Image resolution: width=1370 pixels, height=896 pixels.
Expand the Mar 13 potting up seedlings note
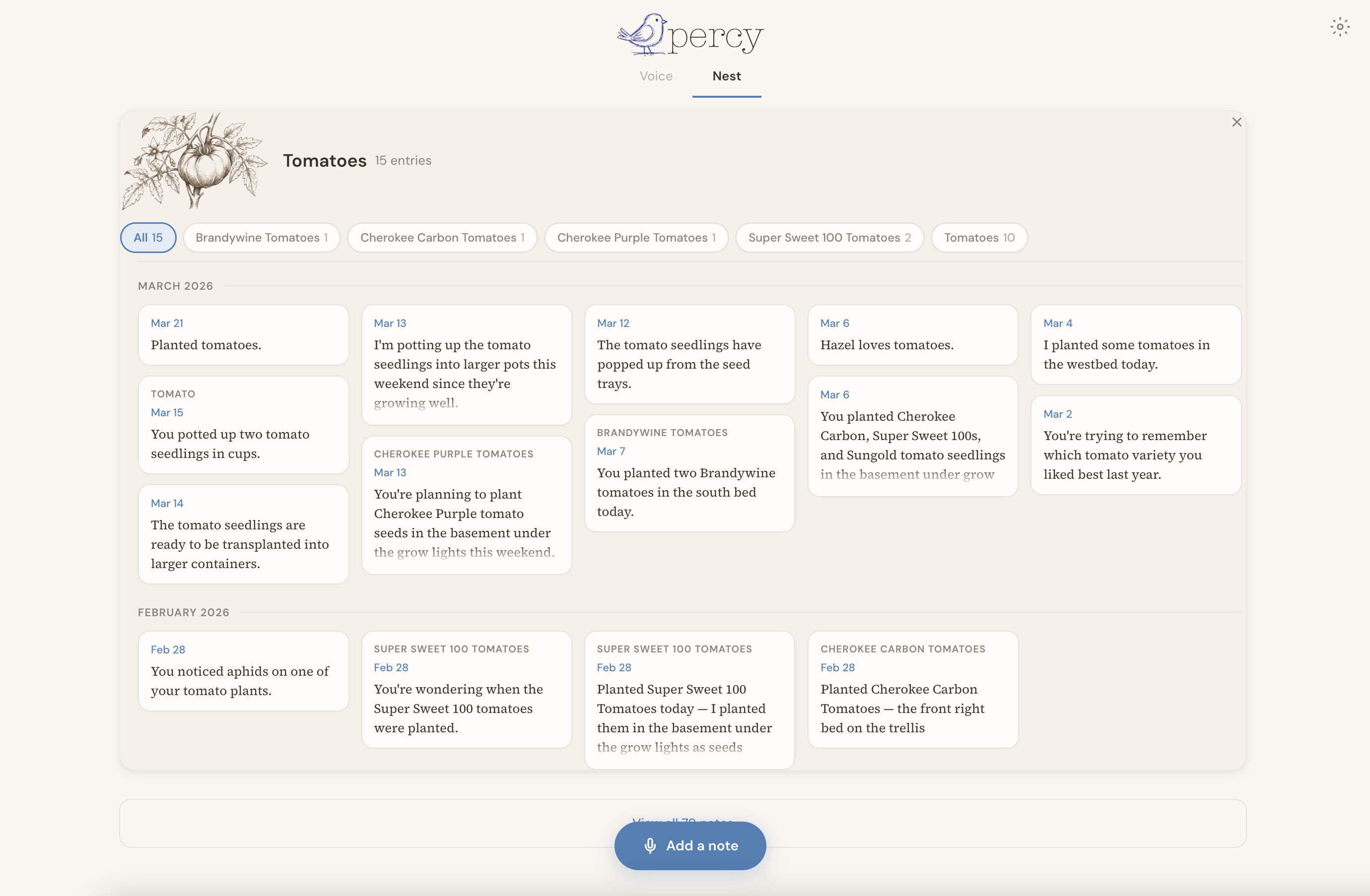[x=466, y=365]
